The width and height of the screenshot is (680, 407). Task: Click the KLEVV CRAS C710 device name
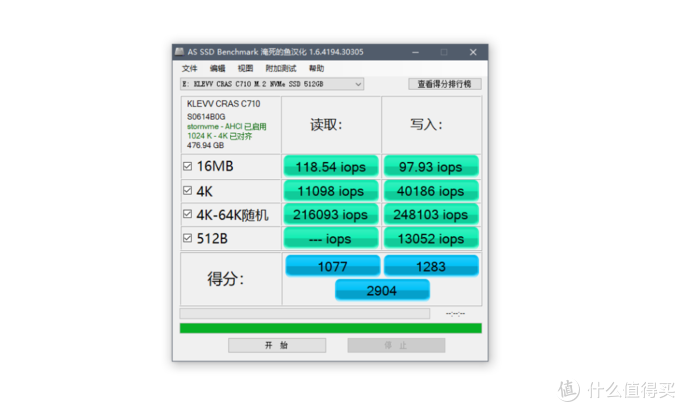pos(224,104)
